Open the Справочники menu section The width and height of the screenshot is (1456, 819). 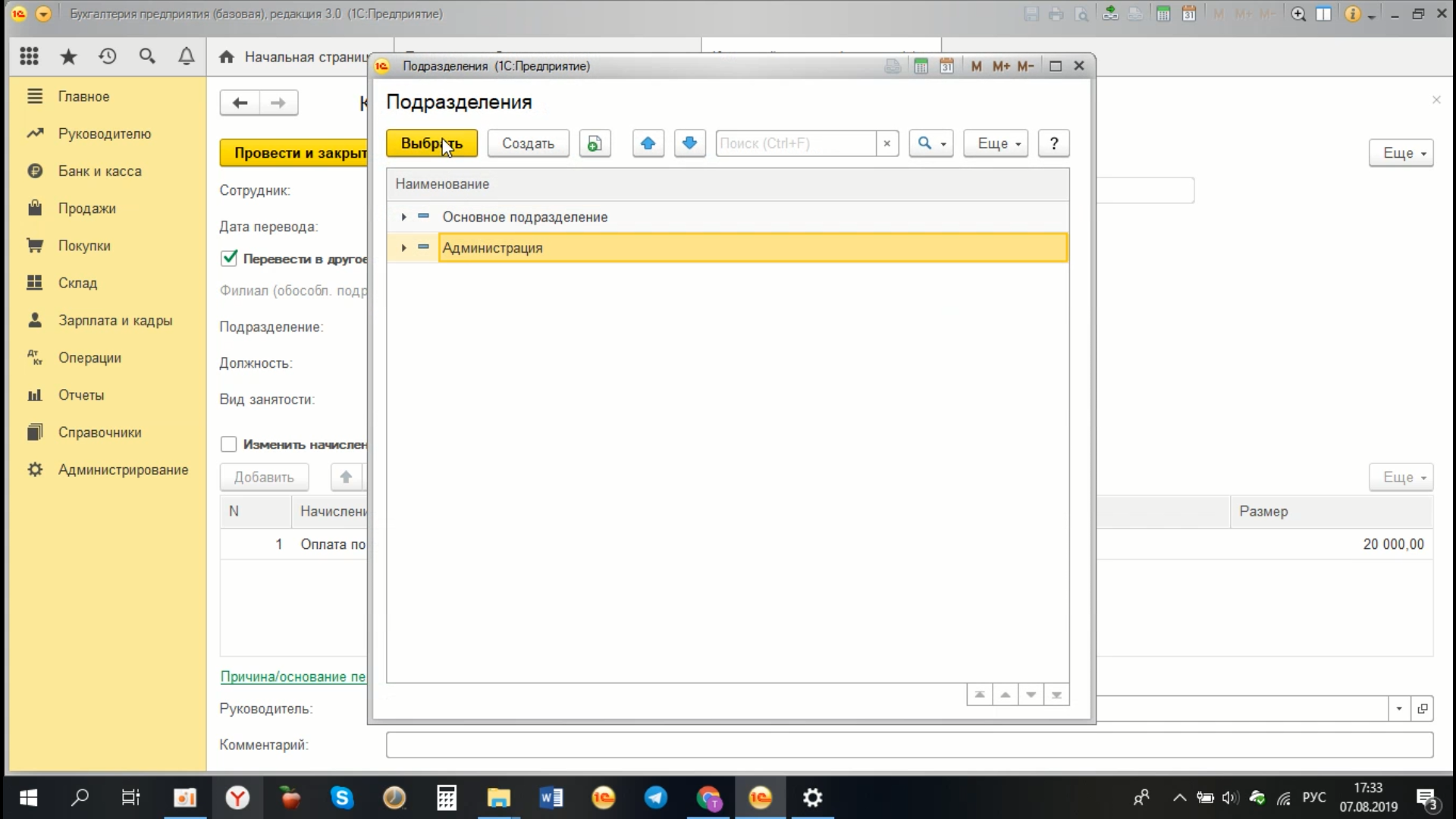[99, 432]
